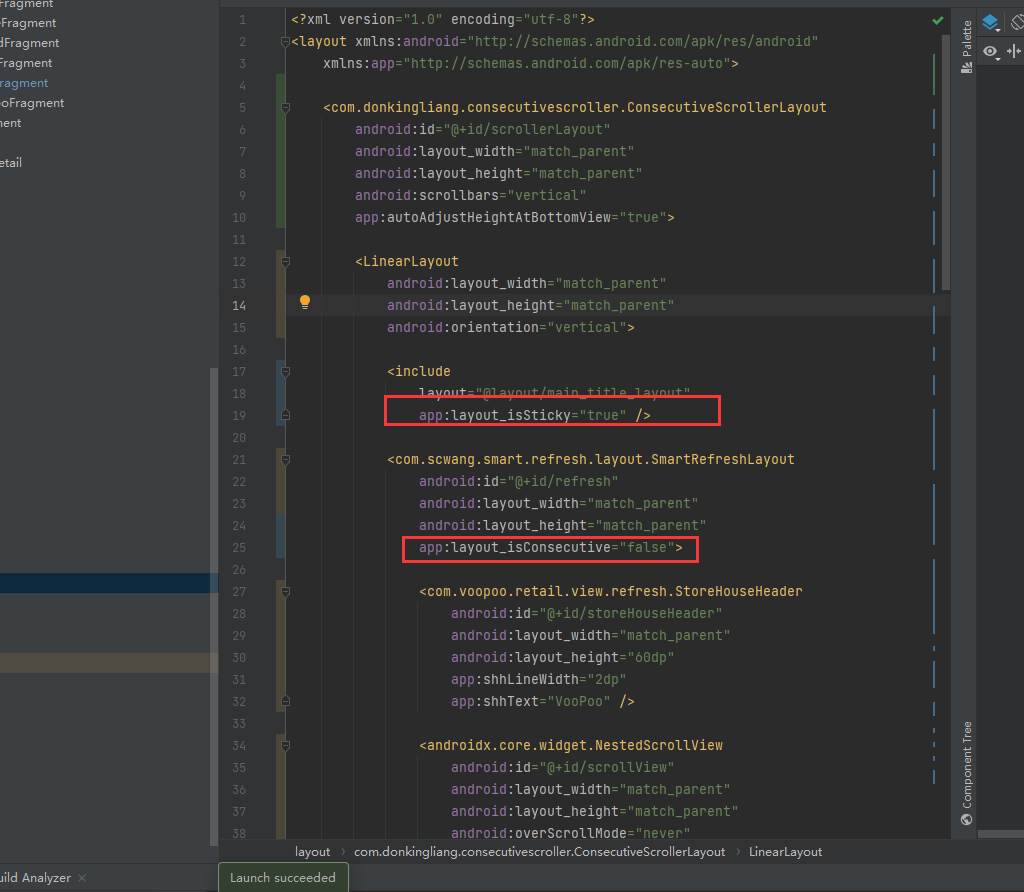
Task: Click layout_height="60dp" on line 30
Action: pos(594,658)
